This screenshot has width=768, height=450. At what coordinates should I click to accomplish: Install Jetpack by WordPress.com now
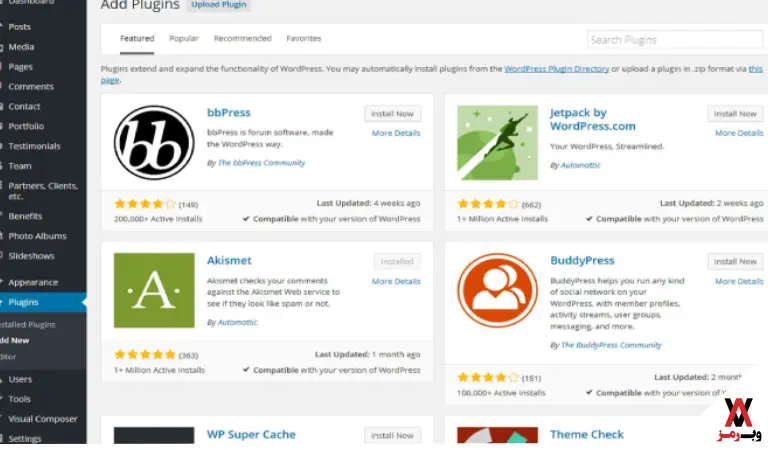coord(735,114)
